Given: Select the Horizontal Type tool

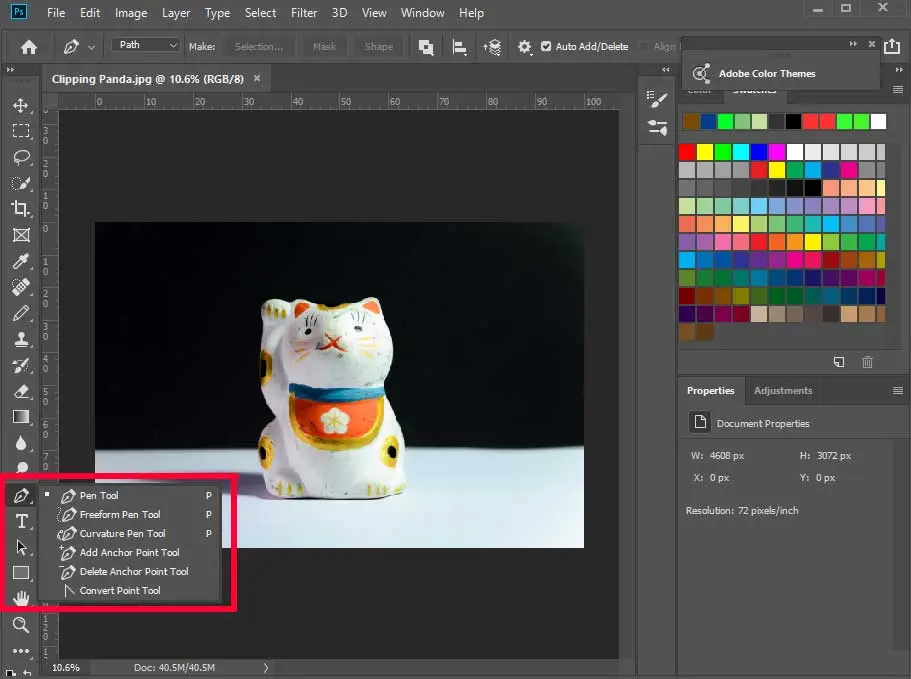Looking at the screenshot, I should click(x=21, y=521).
